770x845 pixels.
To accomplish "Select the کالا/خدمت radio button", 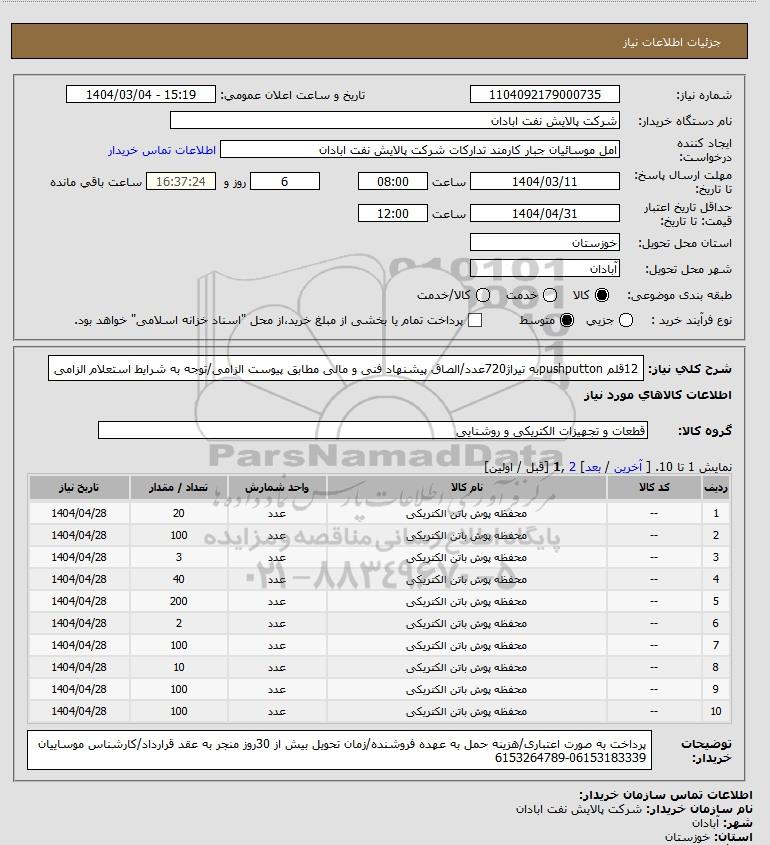I will [483, 295].
